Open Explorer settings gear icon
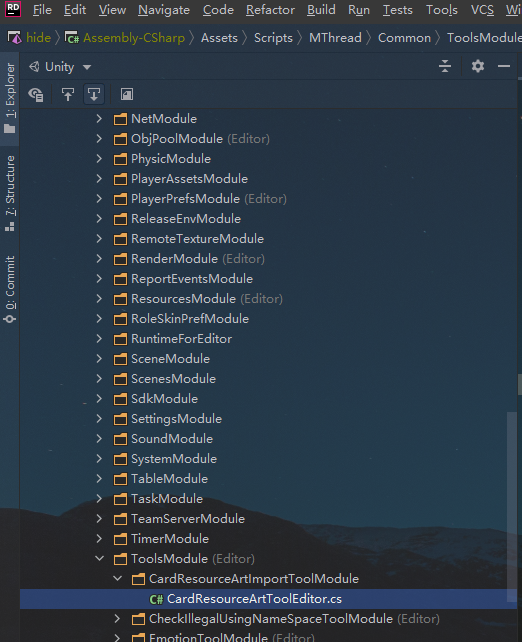 (x=478, y=66)
